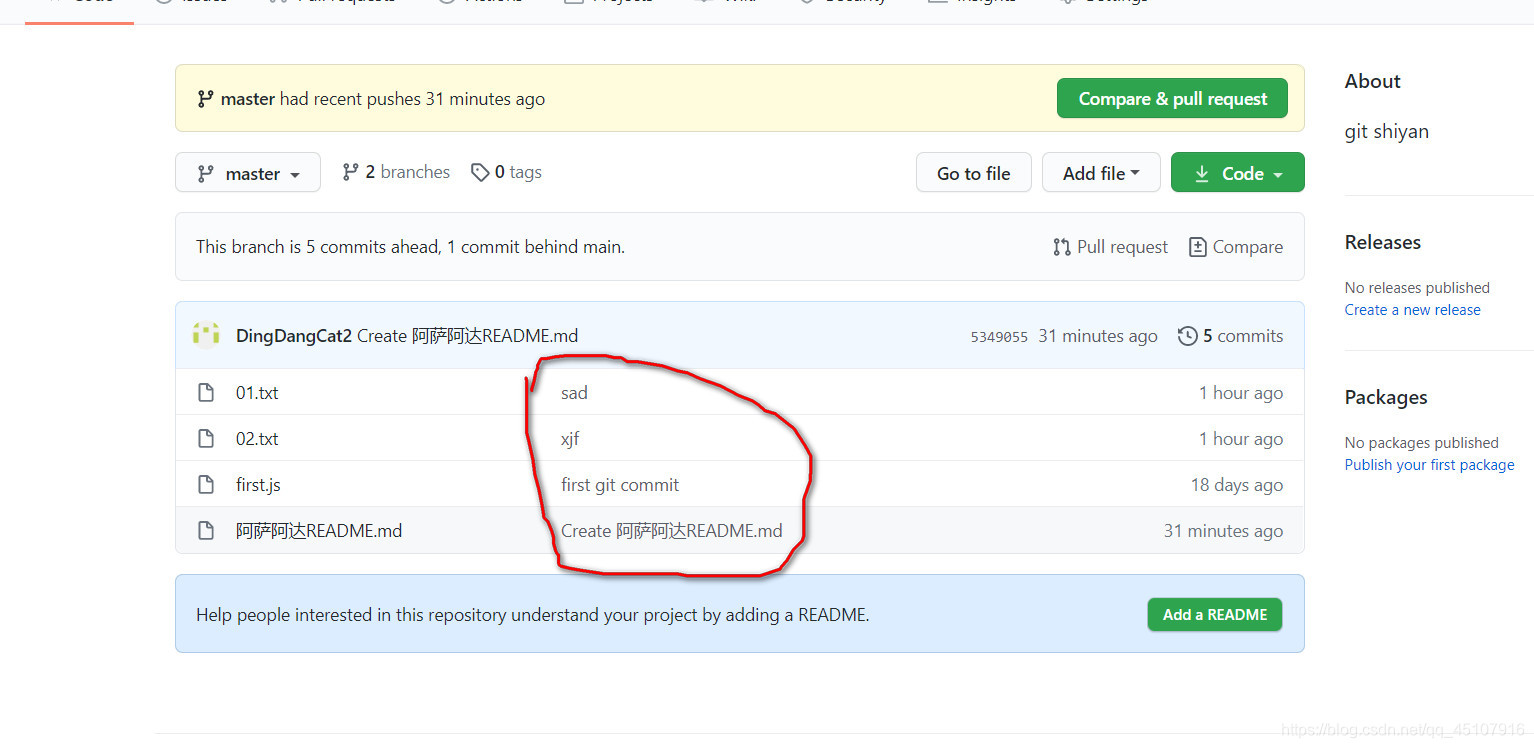Click "Publish your first package" link
The width and height of the screenshot is (1534, 748).
click(x=1430, y=465)
